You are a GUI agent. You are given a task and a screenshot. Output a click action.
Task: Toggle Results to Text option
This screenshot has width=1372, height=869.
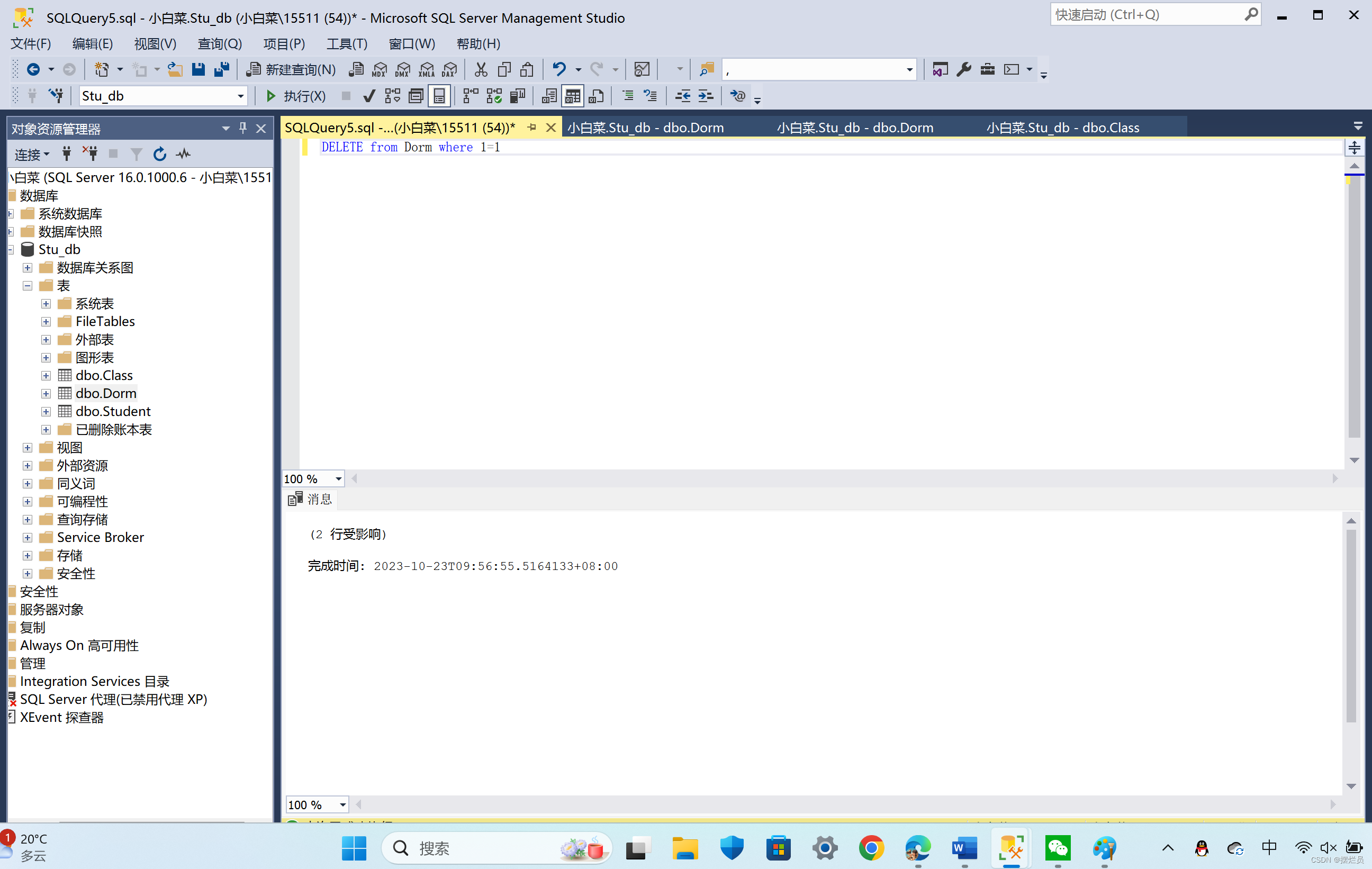coord(549,96)
